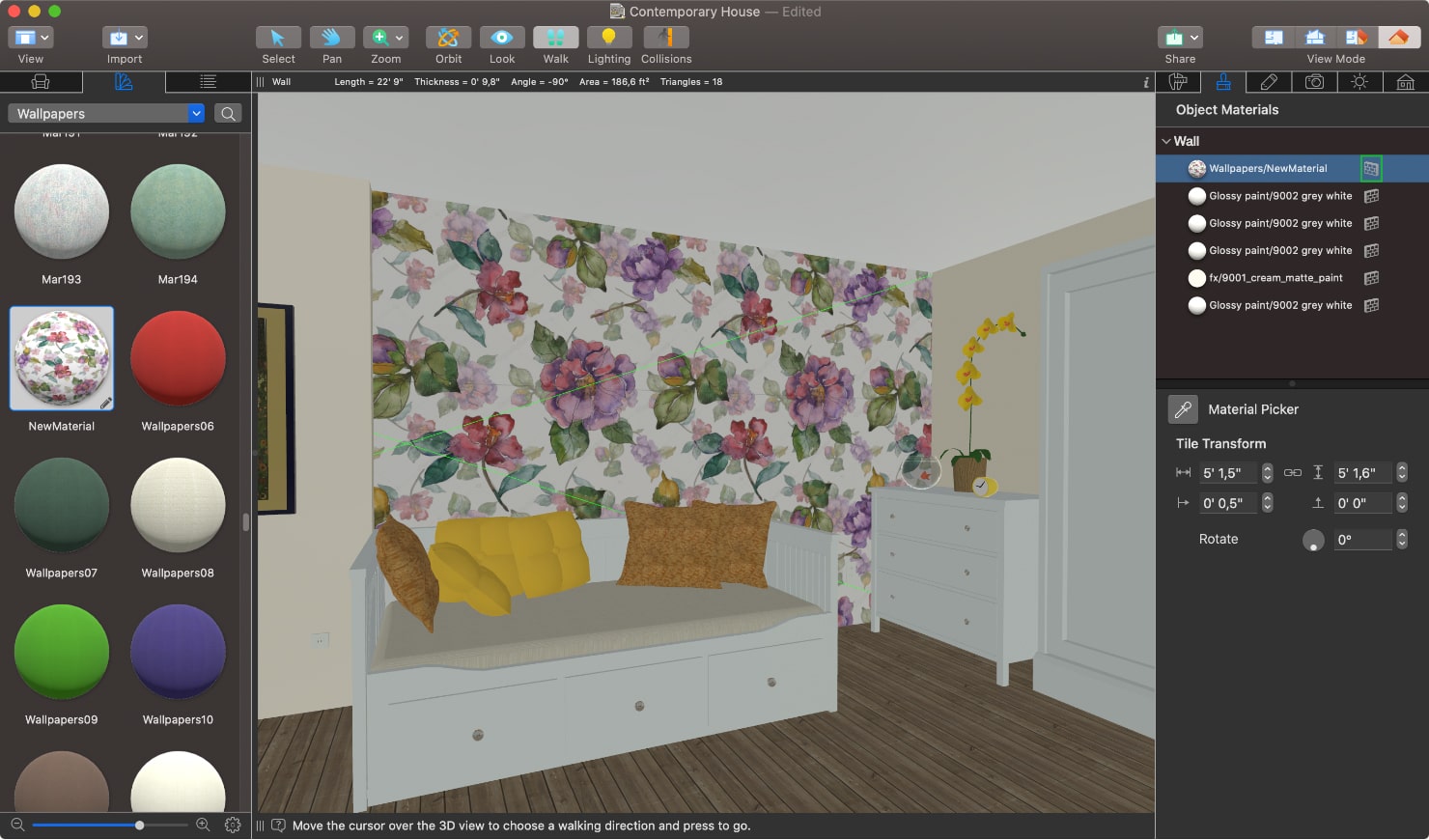This screenshot has height=840, width=1429.
Task: Open the sunlight inspector tab
Action: (x=1359, y=82)
